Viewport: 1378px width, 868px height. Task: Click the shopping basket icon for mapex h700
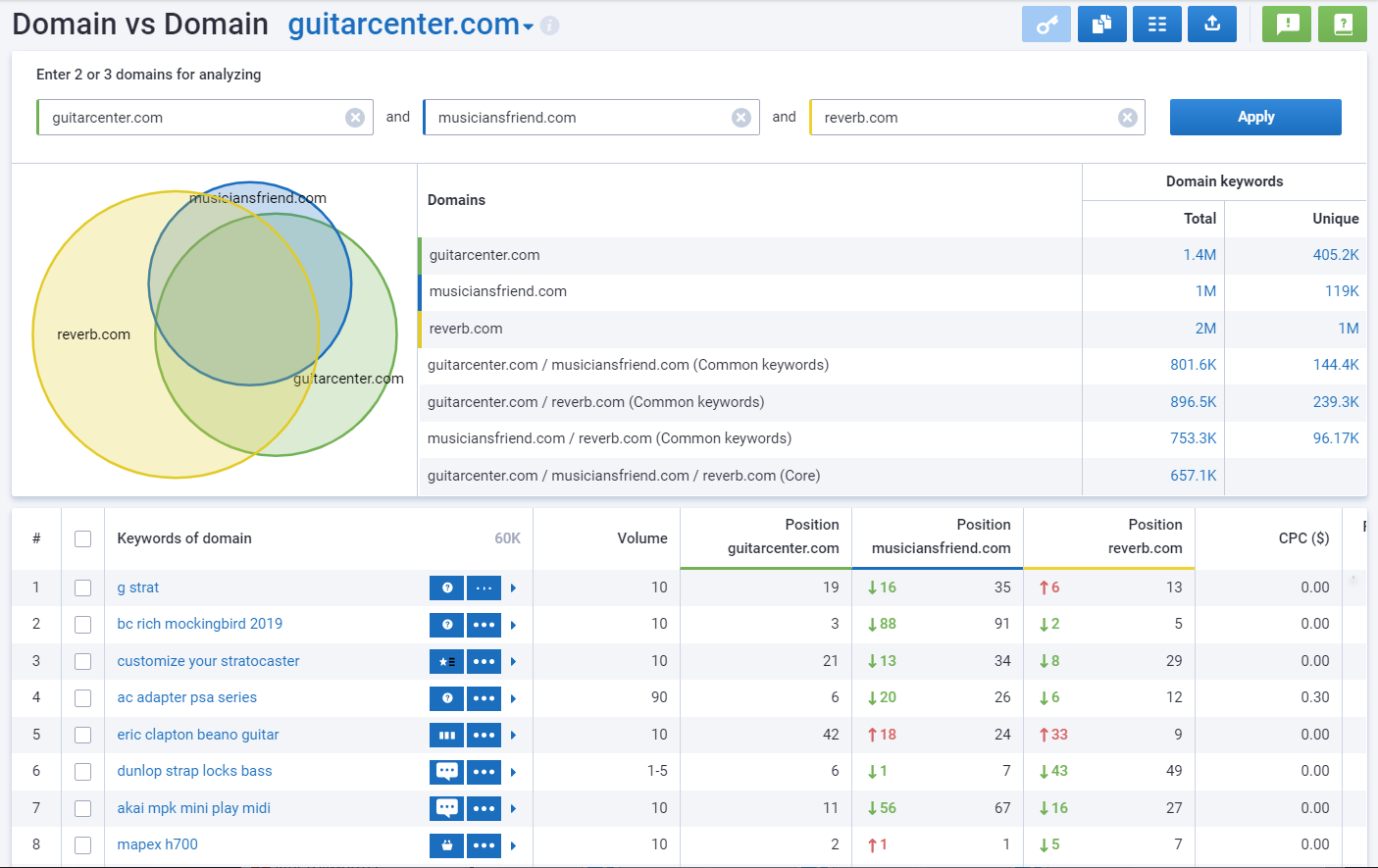coord(446,845)
